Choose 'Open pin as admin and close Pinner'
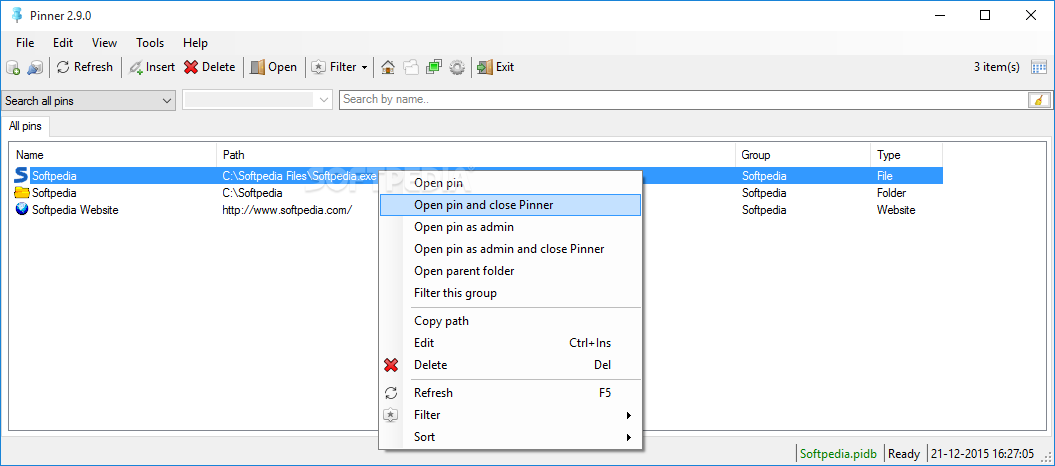Image resolution: width=1055 pixels, height=466 pixels. click(510, 249)
